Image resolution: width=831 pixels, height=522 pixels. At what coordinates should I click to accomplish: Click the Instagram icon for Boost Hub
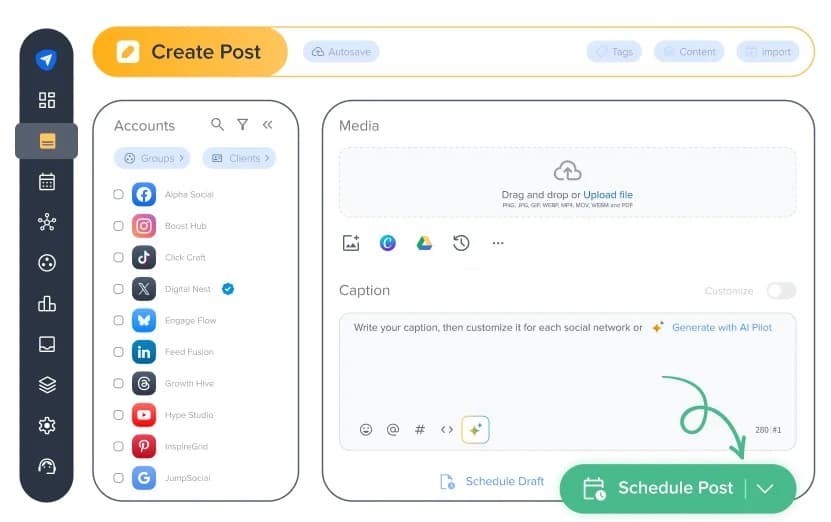144,226
